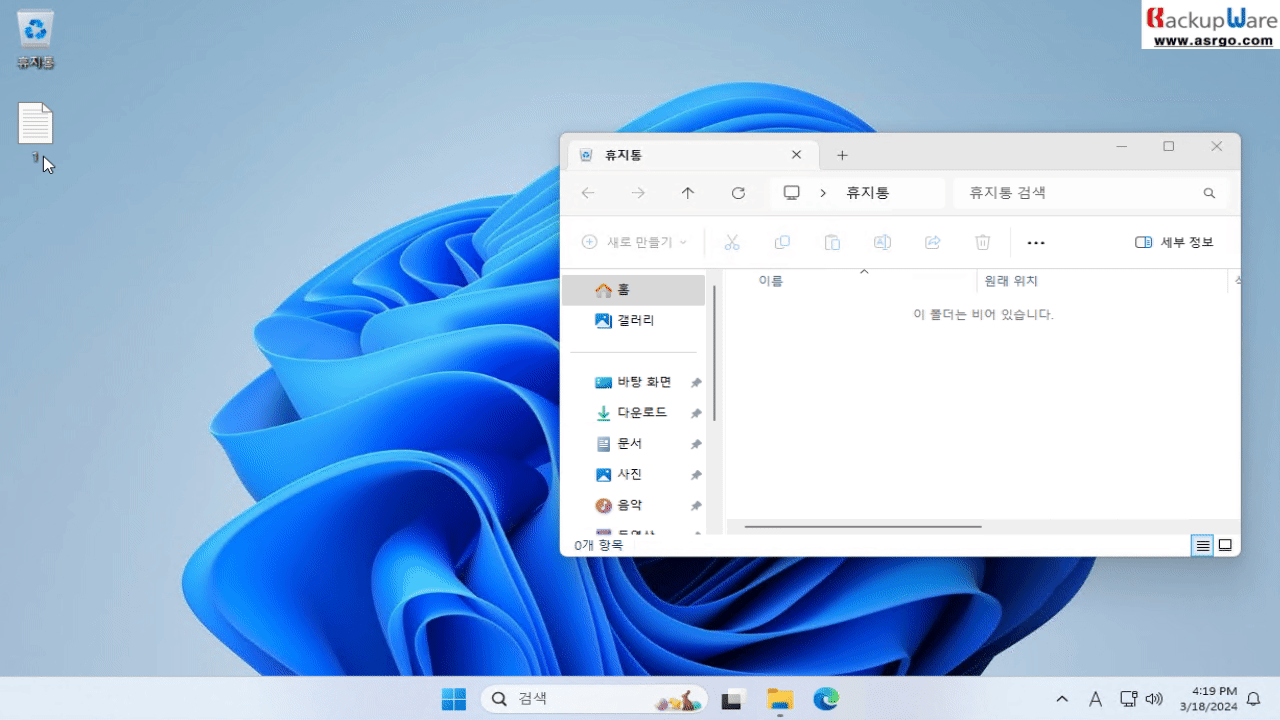Select the text file named 1 on desktop
1280x720 pixels.
35,132
